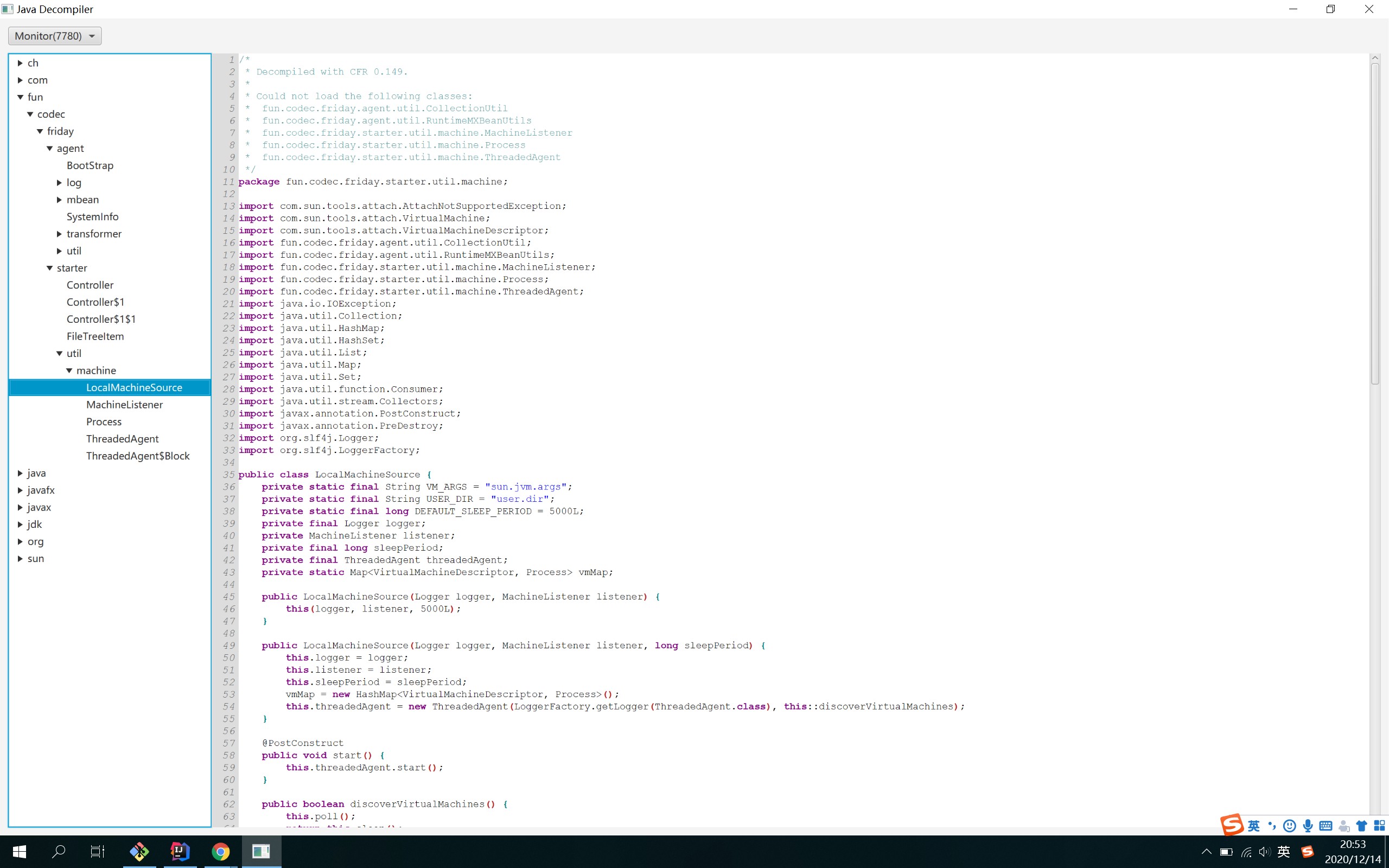Viewport: 1389px width, 868px height.
Task: Open the BootStrap class under agent
Action: 89,165
